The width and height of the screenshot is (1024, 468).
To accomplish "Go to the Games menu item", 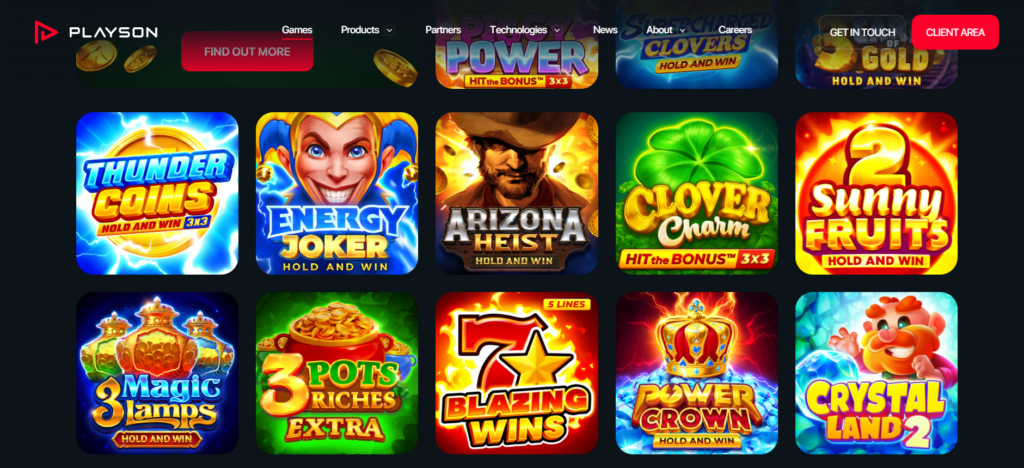I will tap(296, 30).
